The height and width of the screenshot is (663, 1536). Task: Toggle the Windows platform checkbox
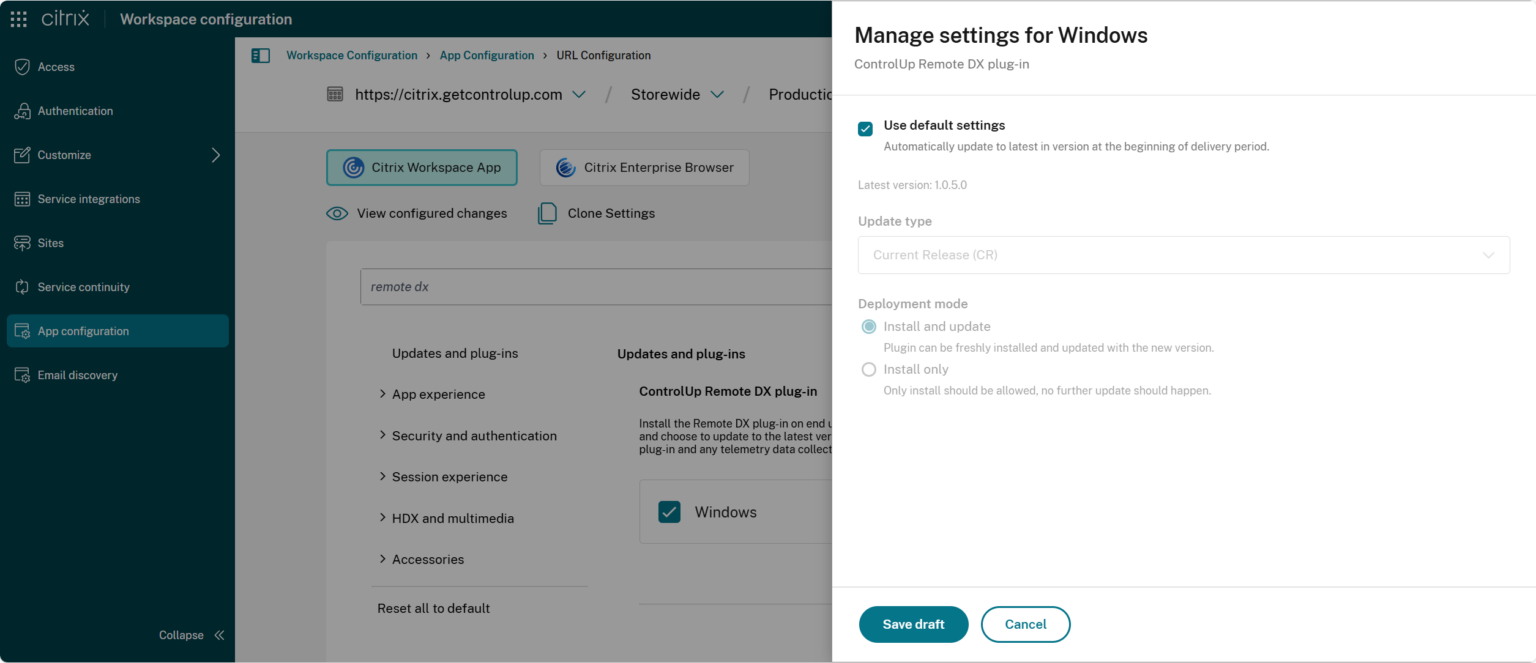coord(669,512)
